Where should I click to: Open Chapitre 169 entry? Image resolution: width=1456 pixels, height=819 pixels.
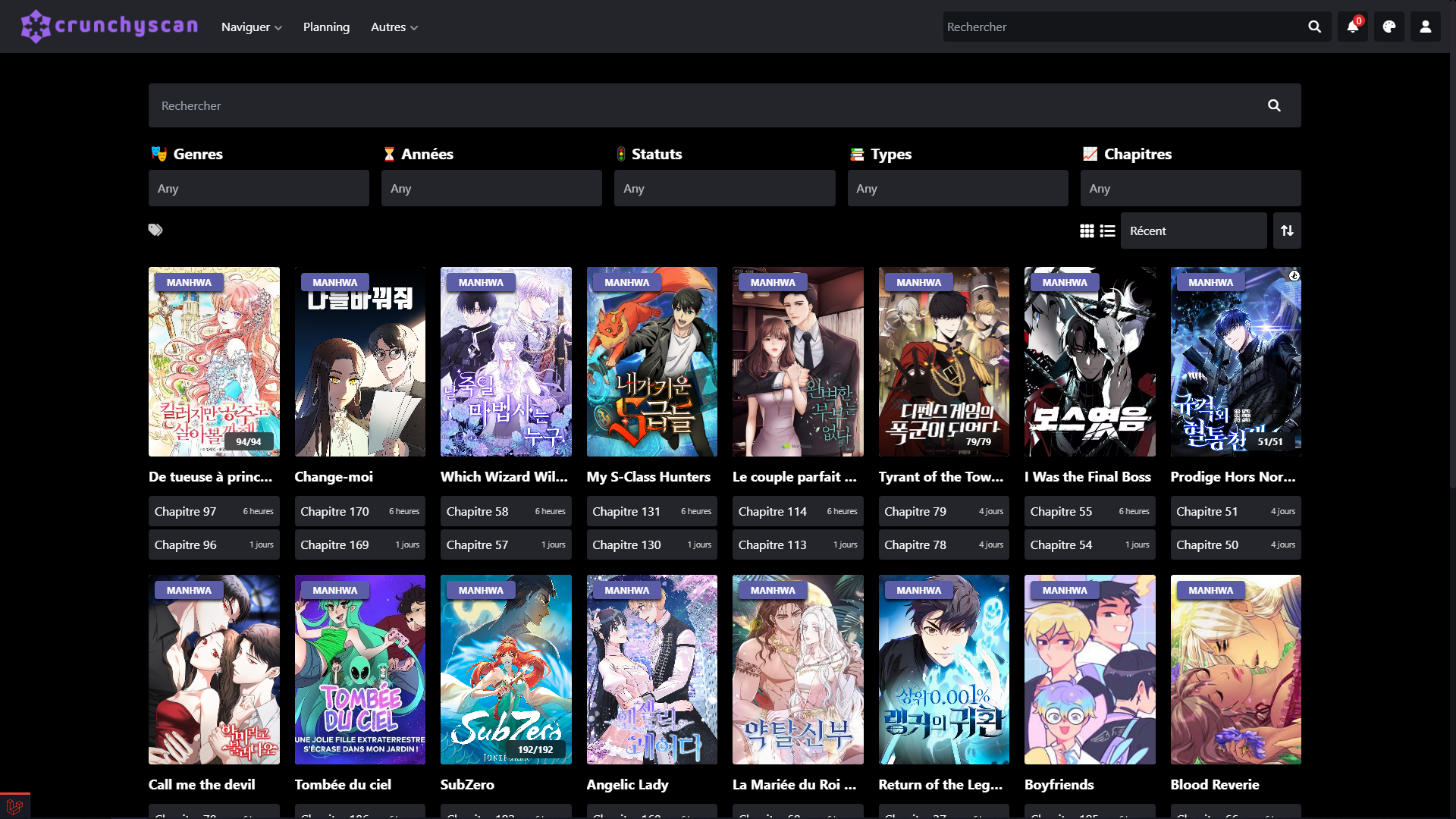tap(360, 544)
